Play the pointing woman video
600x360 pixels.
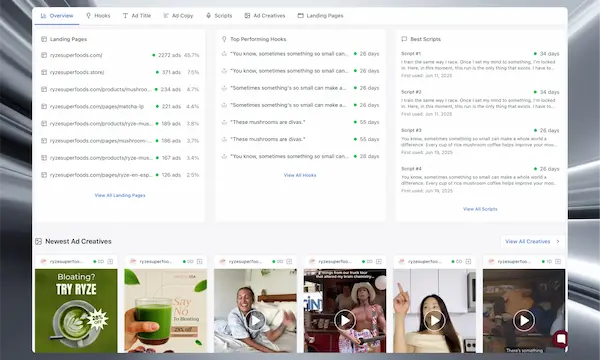point(434,320)
